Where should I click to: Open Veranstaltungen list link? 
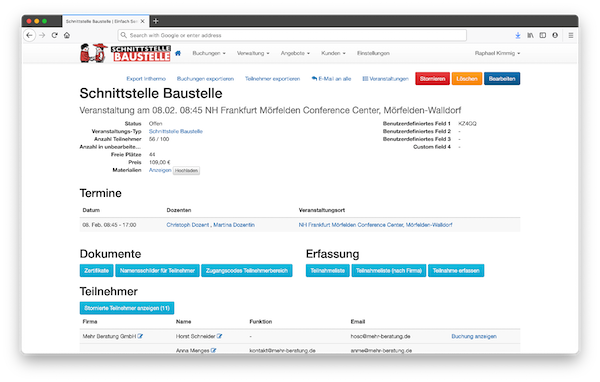click(385, 78)
